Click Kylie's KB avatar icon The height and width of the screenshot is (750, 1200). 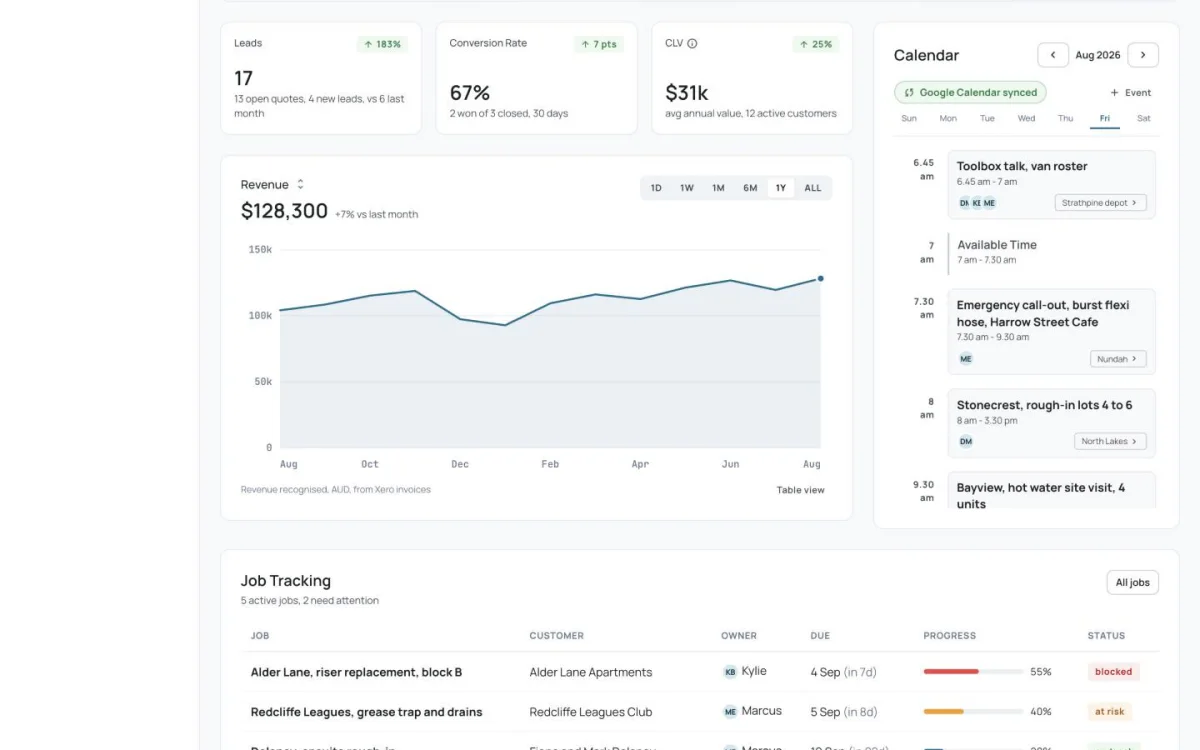coord(730,672)
